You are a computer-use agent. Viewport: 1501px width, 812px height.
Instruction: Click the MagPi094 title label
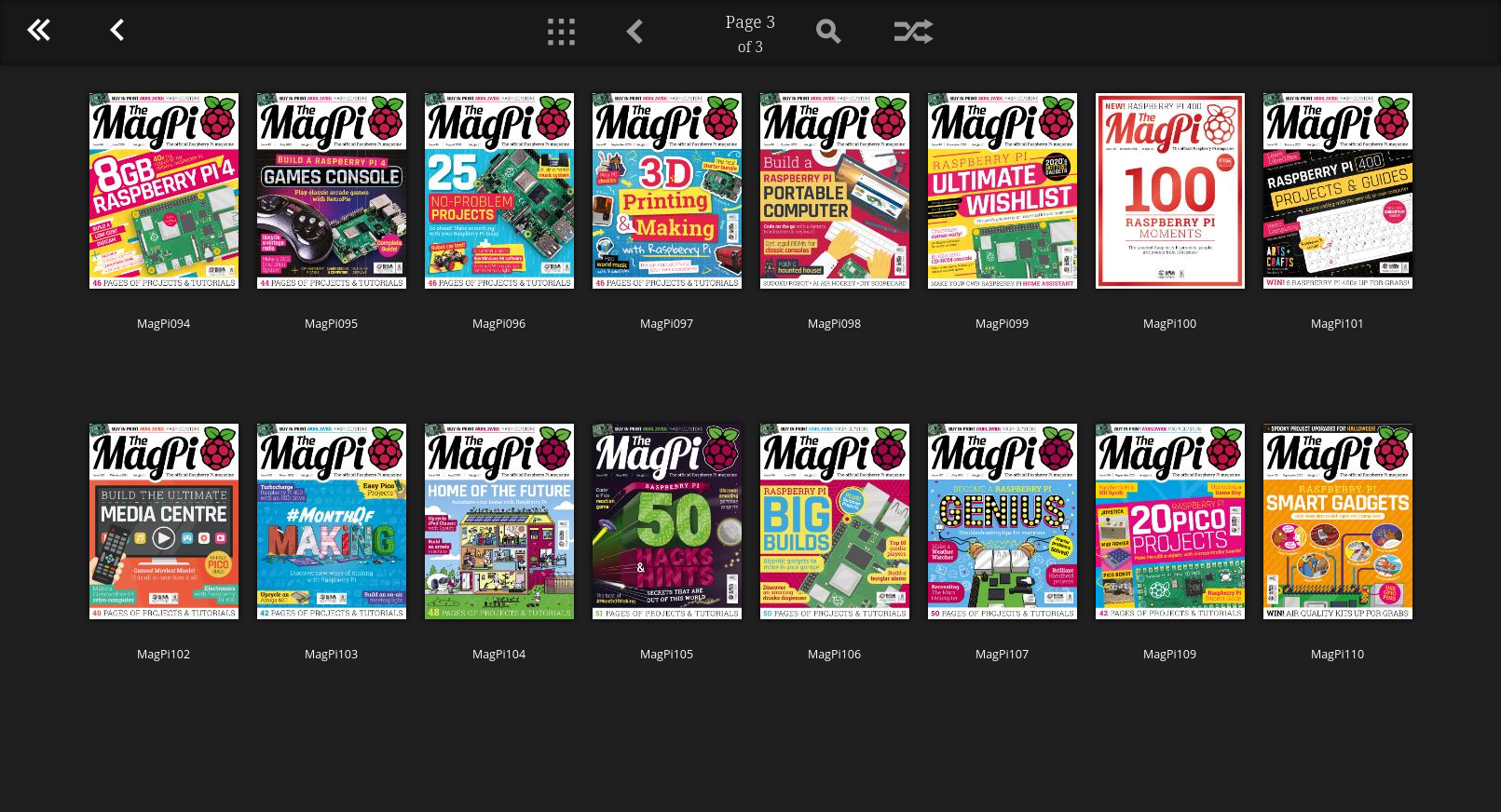[x=164, y=324]
